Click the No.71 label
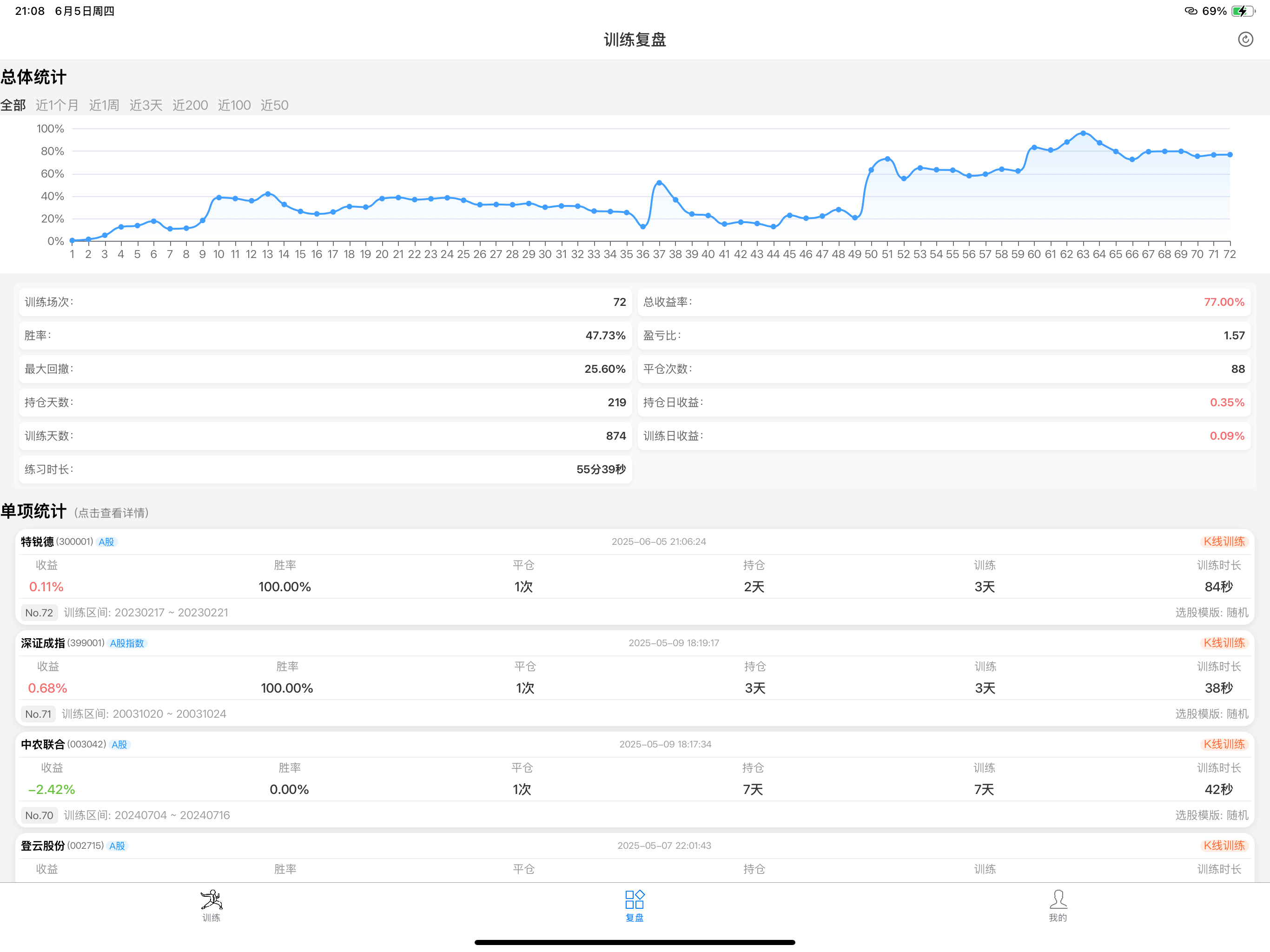The width and height of the screenshot is (1270, 952). [39, 714]
